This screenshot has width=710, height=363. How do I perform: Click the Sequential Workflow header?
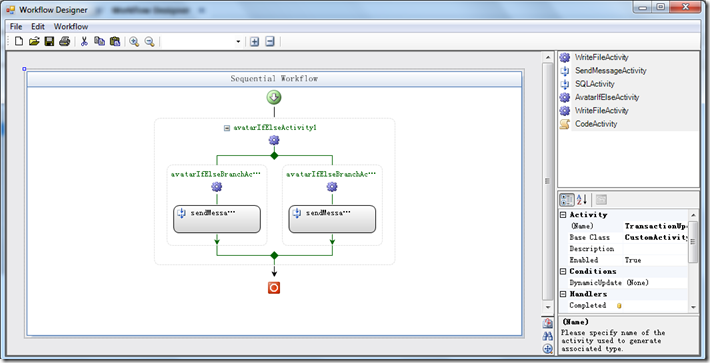coord(274,79)
